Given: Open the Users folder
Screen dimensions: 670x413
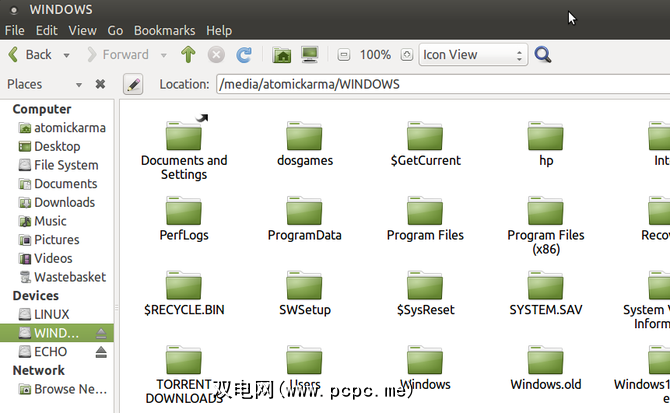Looking at the screenshot, I should tap(304, 360).
